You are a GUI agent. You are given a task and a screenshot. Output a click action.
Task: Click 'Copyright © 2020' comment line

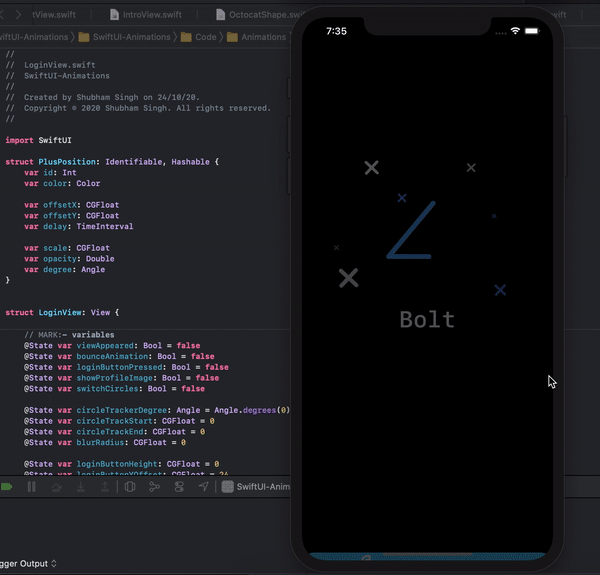click(x=138, y=108)
